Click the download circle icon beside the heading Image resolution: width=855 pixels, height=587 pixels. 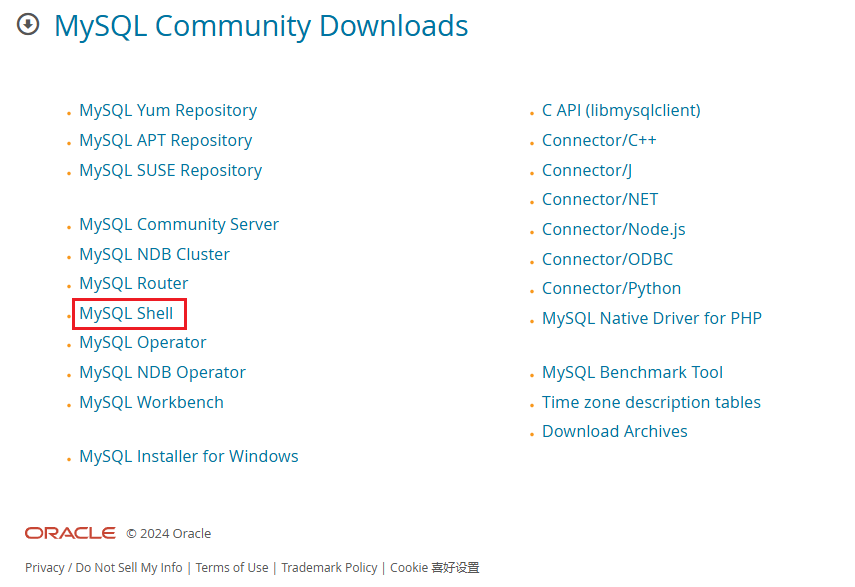(28, 25)
